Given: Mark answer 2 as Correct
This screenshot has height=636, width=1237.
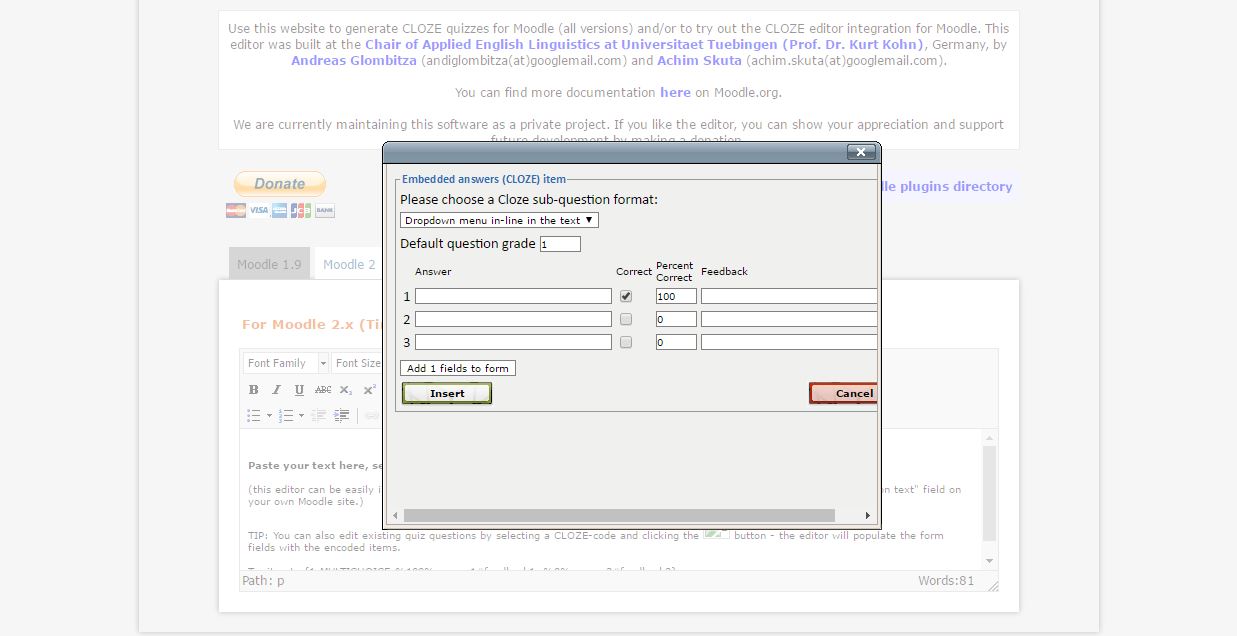Looking at the screenshot, I should [626, 319].
